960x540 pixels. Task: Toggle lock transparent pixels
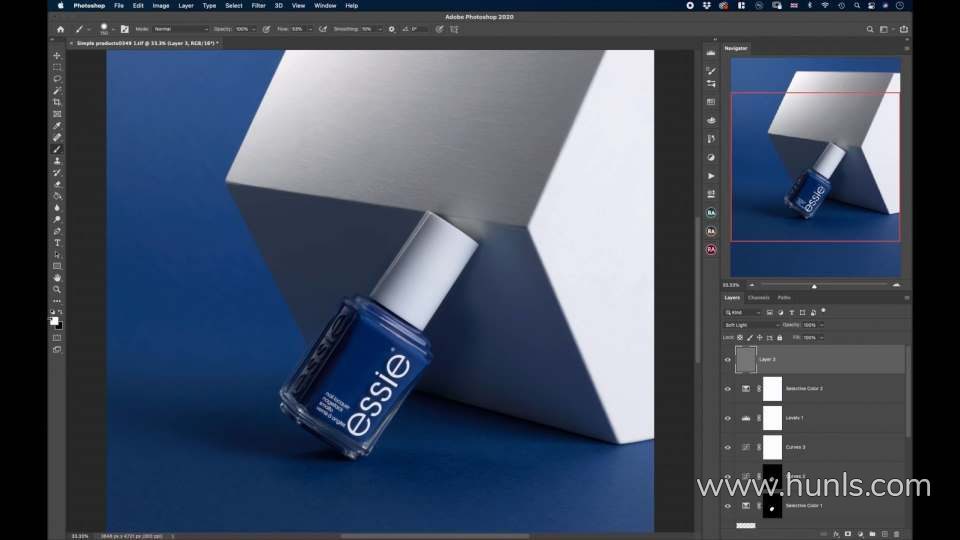740,338
